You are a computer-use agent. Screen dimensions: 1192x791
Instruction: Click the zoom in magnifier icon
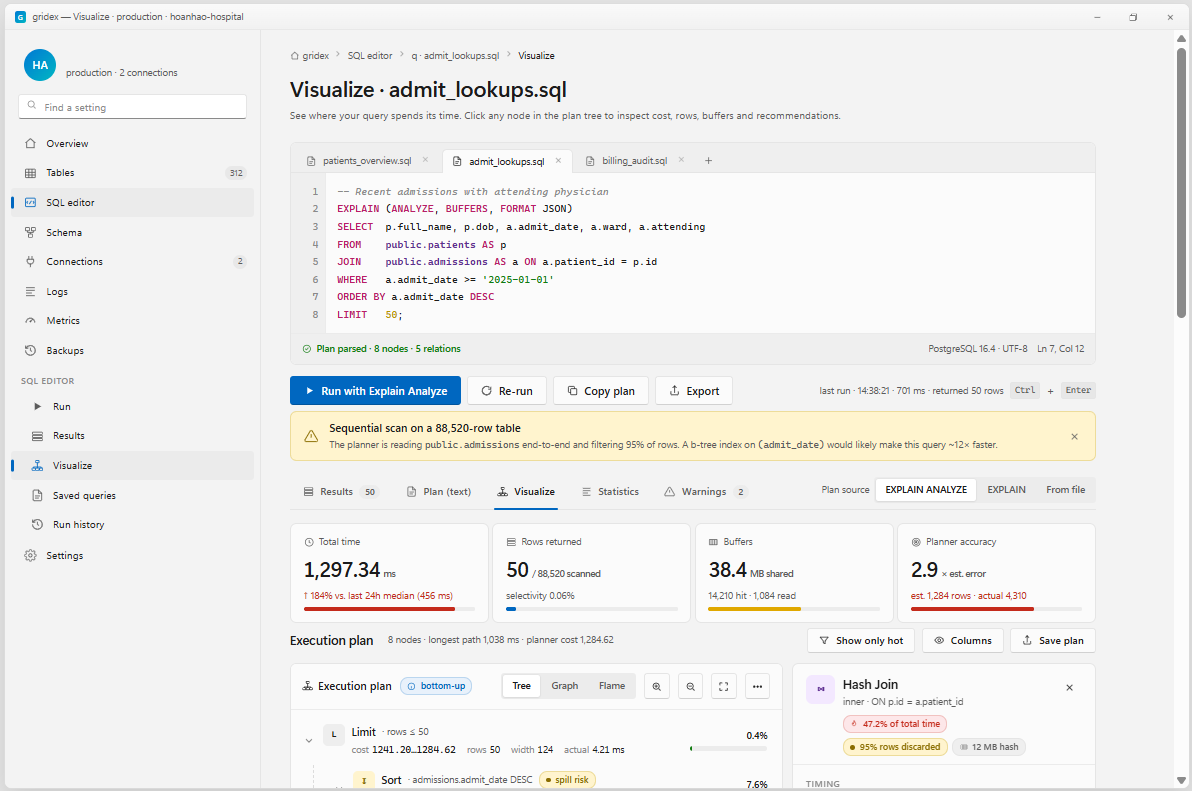656,686
